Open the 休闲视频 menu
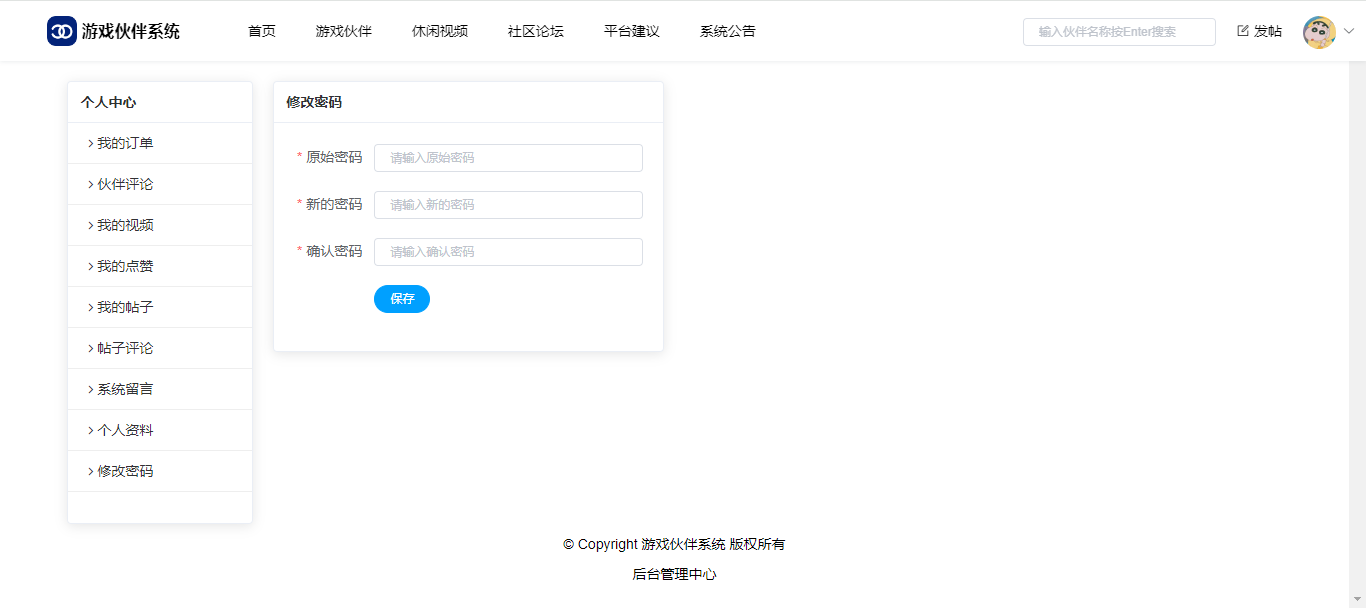The height and width of the screenshot is (608, 1366). click(x=440, y=31)
